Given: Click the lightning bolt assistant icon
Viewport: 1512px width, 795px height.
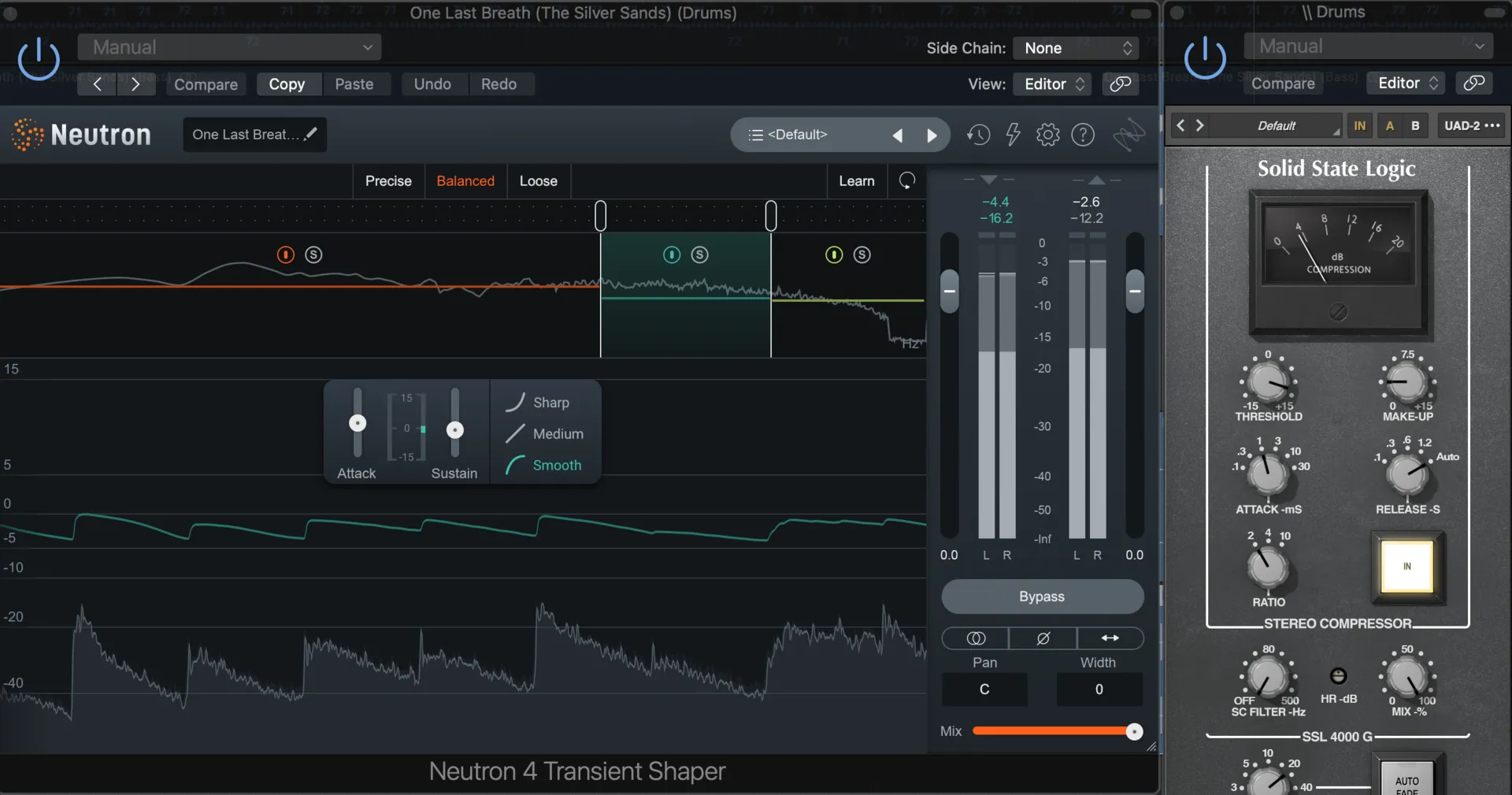Looking at the screenshot, I should tap(1014, 135).
